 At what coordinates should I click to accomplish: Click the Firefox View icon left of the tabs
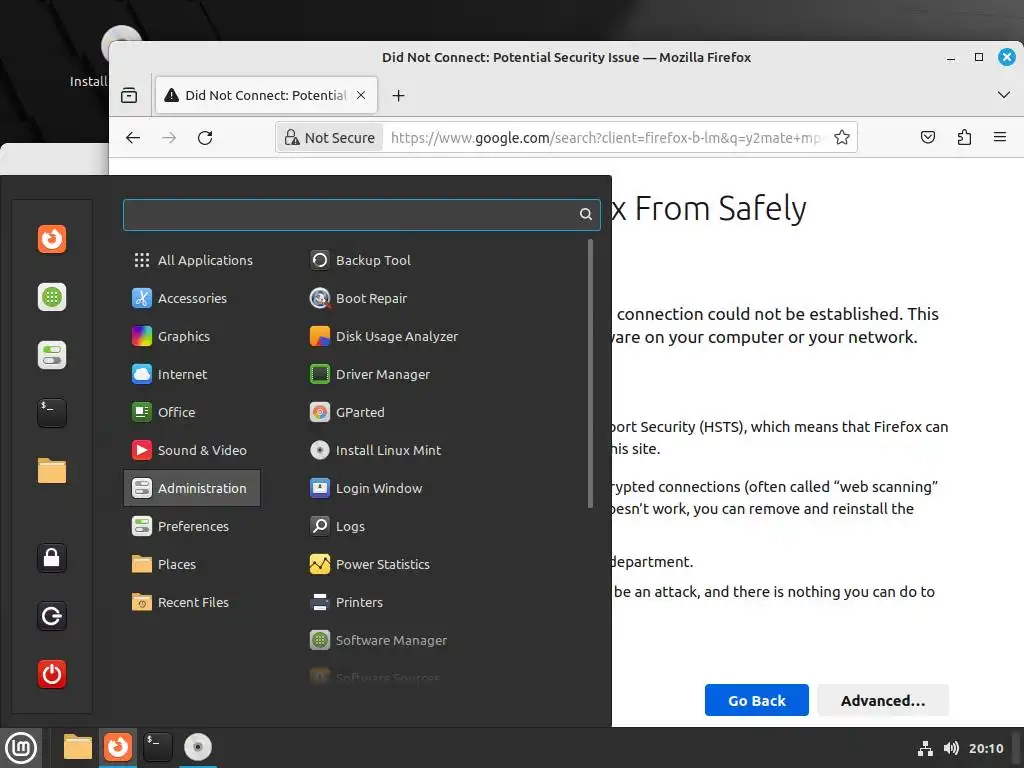(x=129, y=96)
